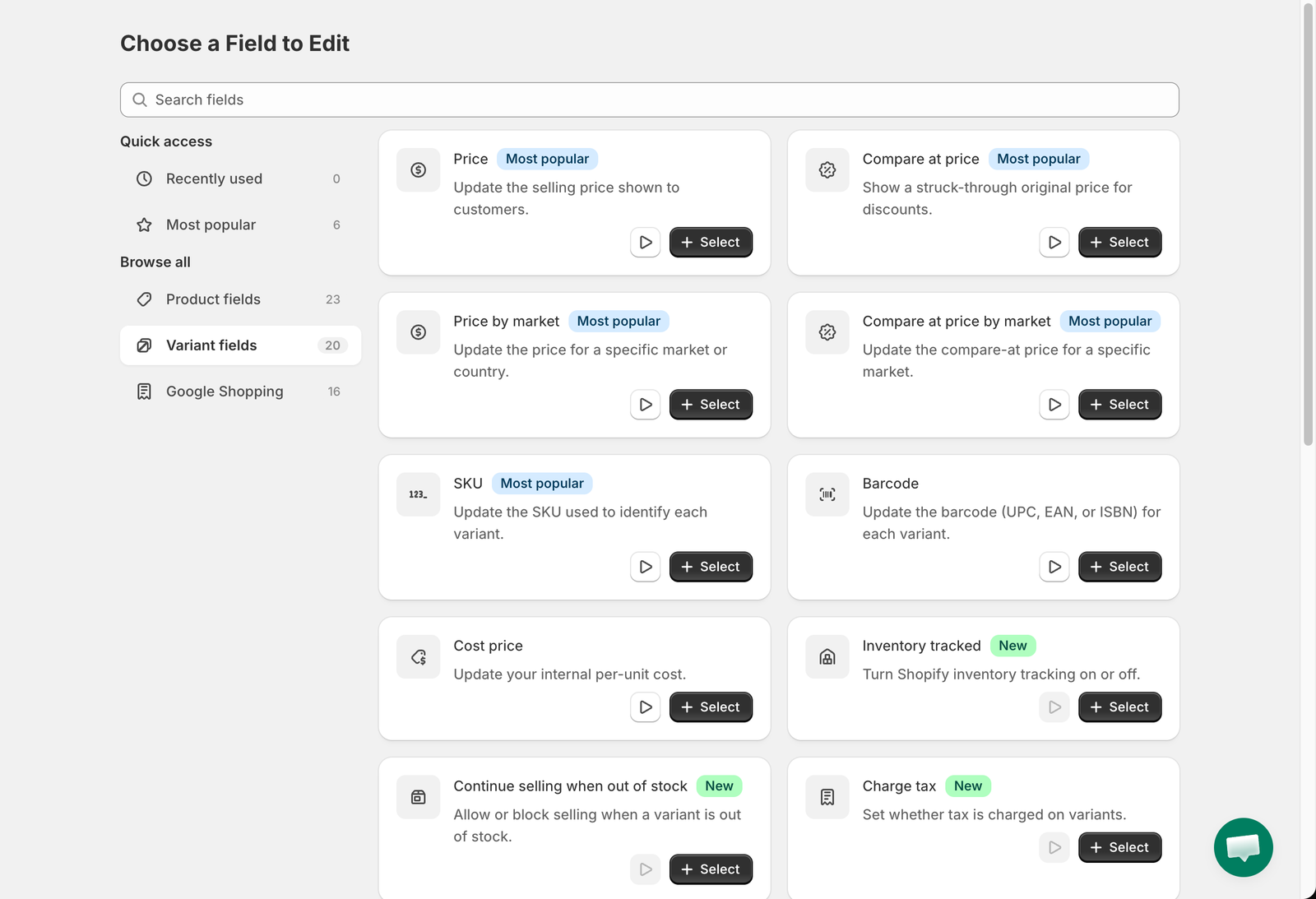Click the Charge tax receipt icon

click(827, 797)
